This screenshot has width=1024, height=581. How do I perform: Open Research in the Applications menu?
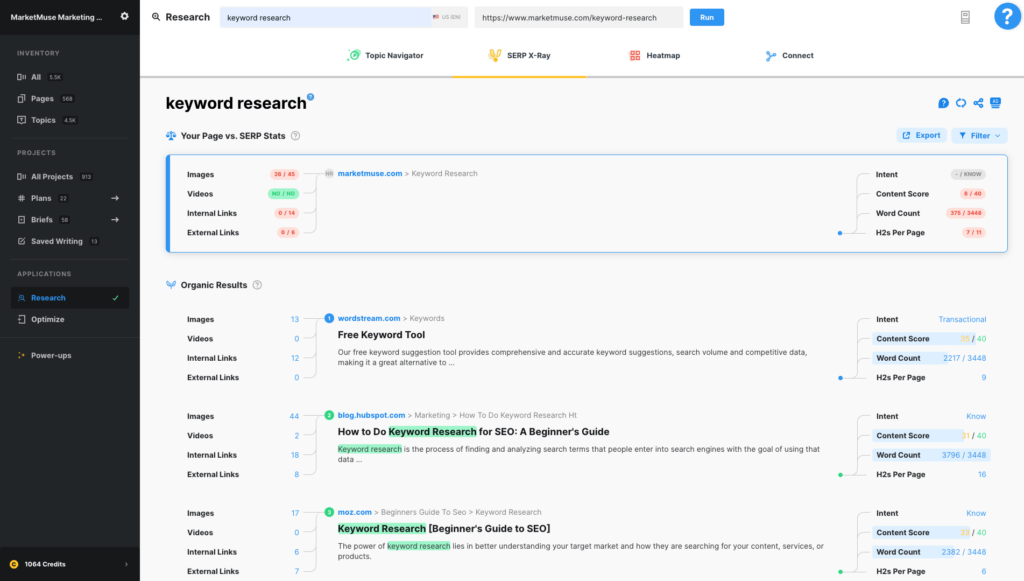70,298
